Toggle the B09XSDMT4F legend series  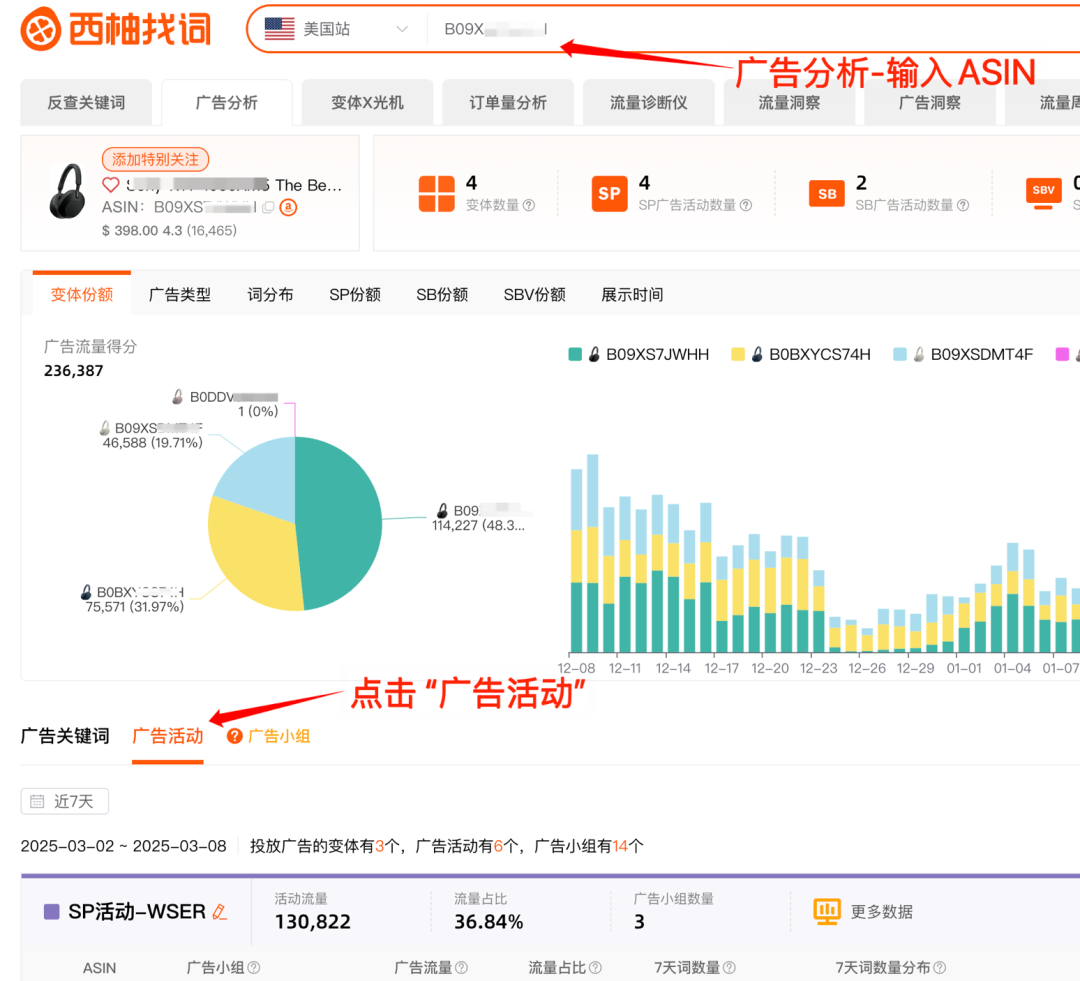963,354
